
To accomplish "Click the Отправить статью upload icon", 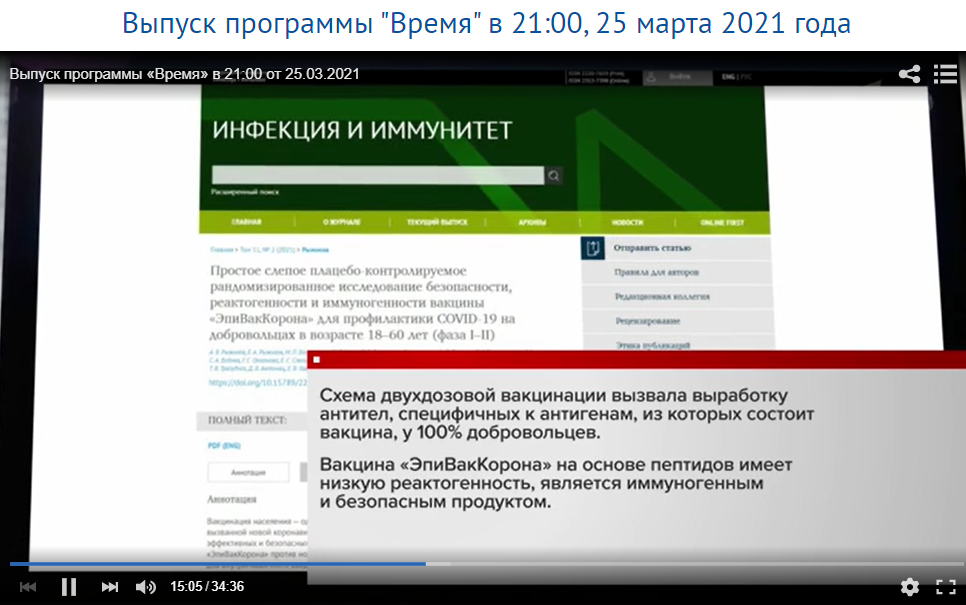I will coord(593,248).
